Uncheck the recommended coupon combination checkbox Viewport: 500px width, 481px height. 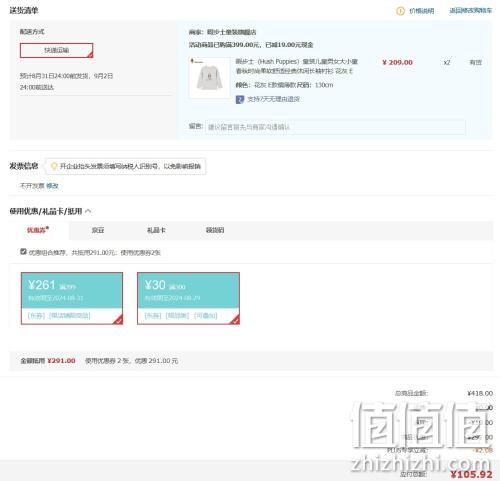coord(23,251)
